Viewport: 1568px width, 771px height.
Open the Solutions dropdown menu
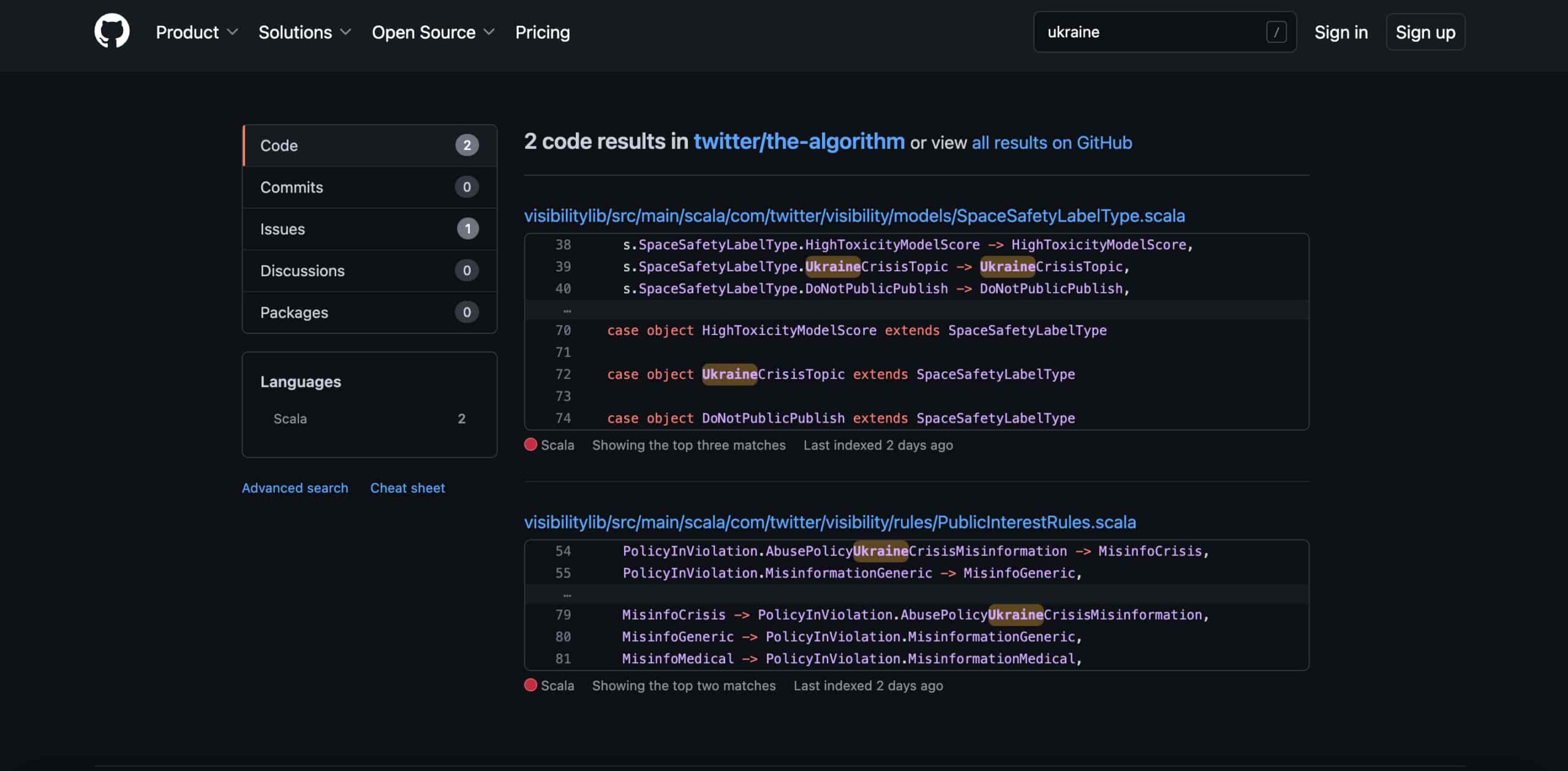click(x=304, y=32)
